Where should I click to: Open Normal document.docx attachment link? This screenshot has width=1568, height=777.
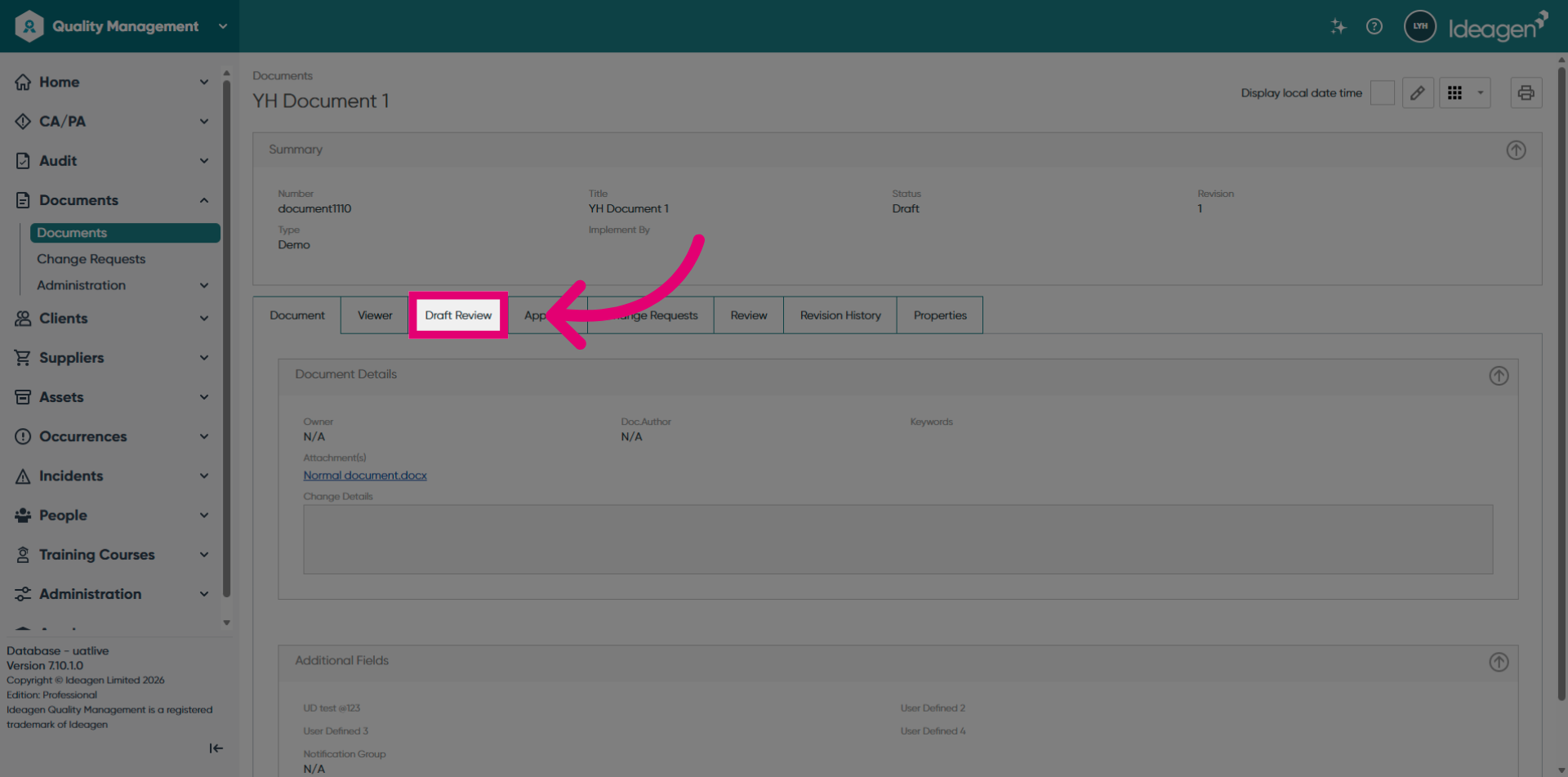[365, 476]
